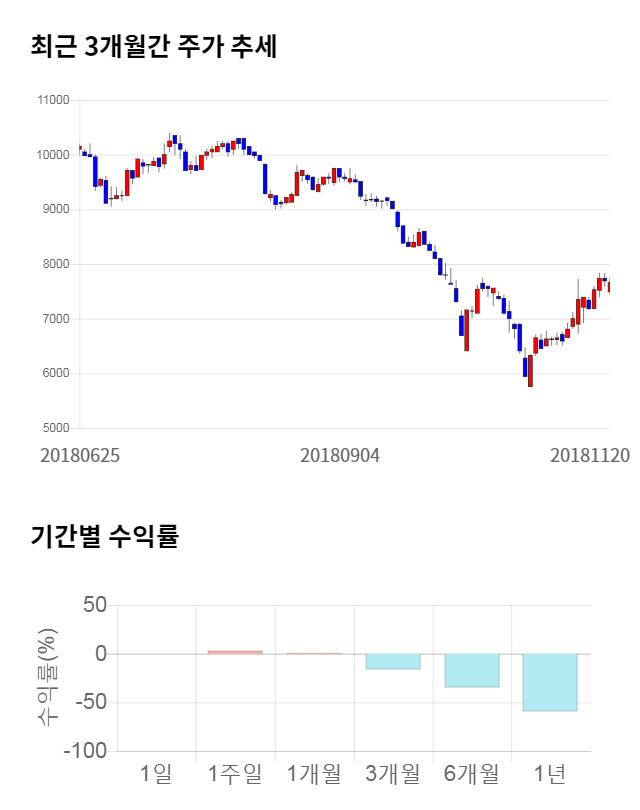The image size is (640, 810).
Task: Select the 20180625 start date label
Action: pos(80,455)
